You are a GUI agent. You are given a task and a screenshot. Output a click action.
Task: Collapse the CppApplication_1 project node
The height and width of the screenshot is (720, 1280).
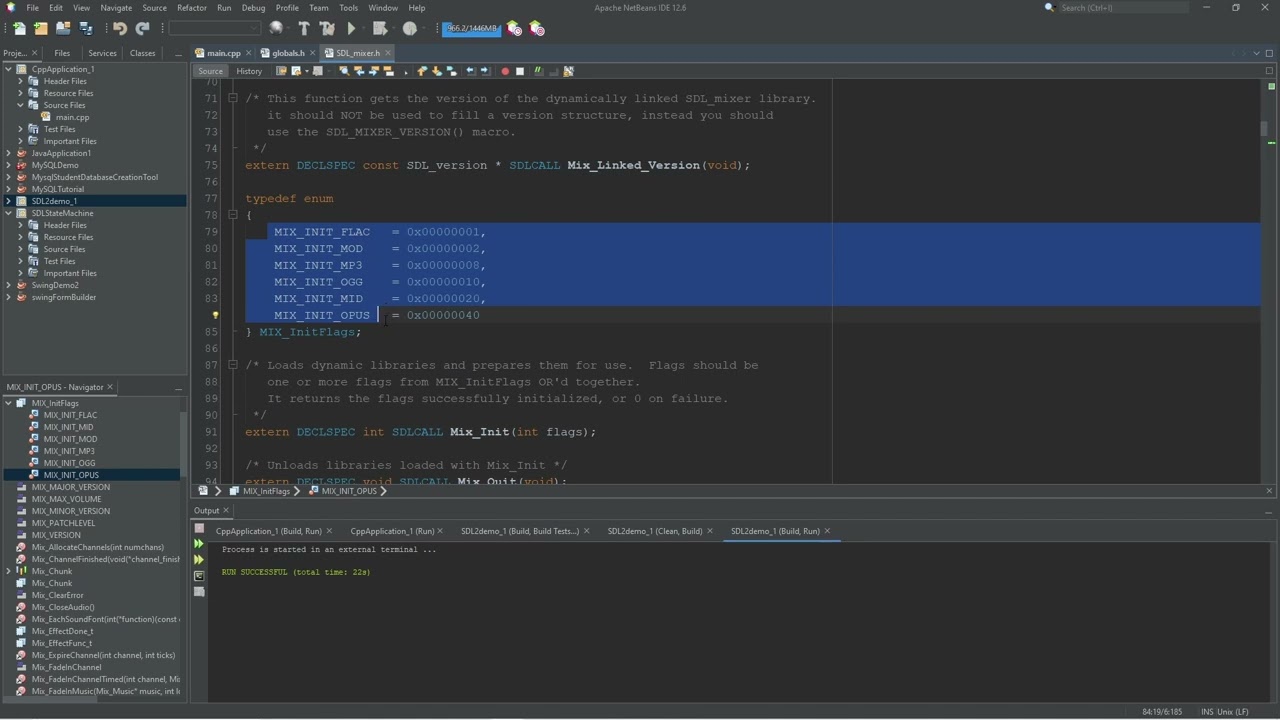9,69
